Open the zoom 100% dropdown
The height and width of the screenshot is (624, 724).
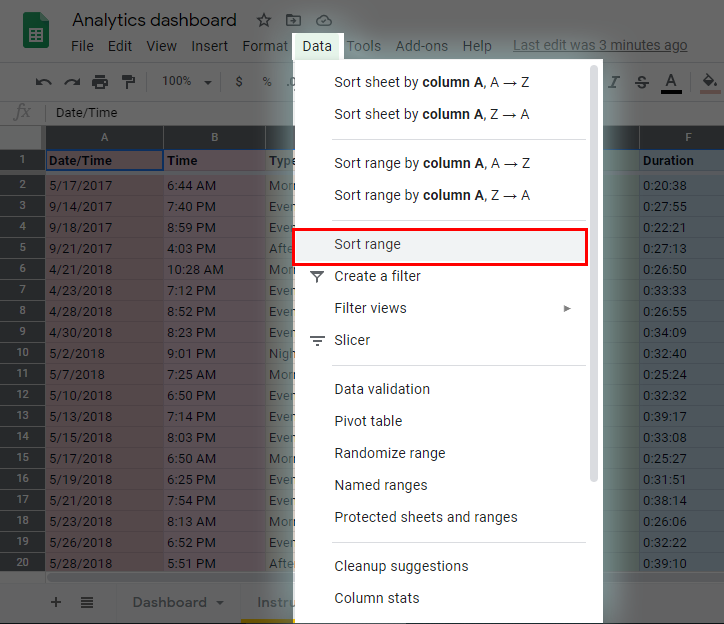(x=183, y=82)
